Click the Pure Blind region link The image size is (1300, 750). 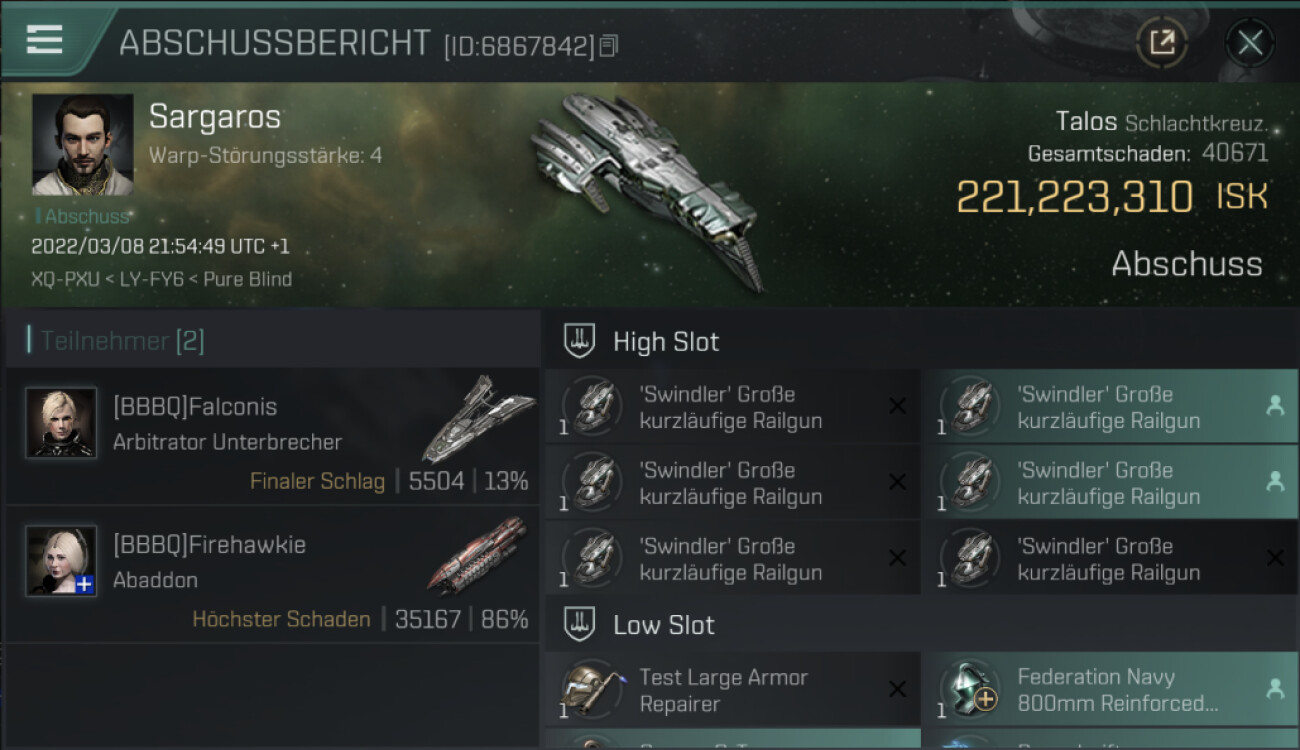pyautogui.click(x=248, y=279)
